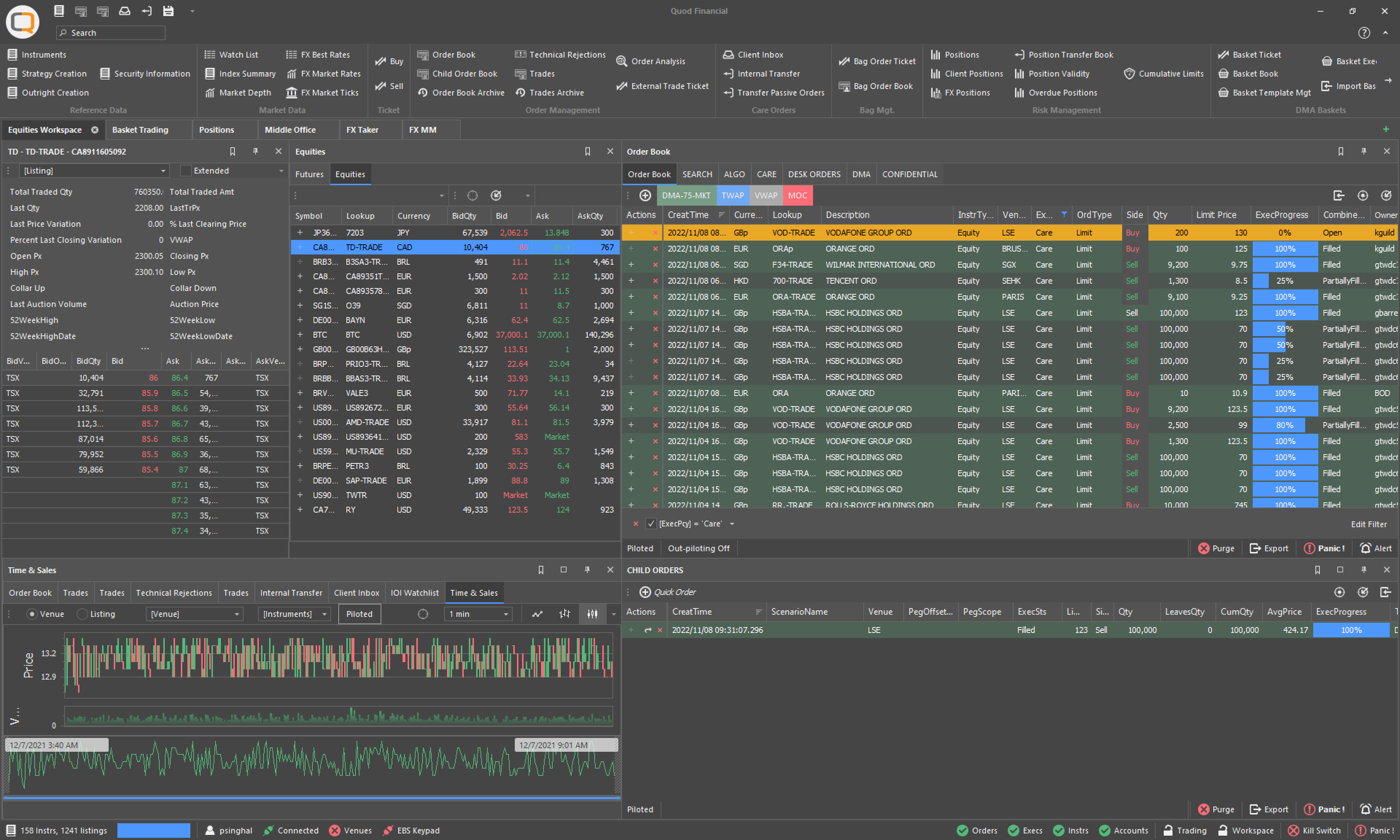Toggle the Piloted button in Time & Sales

[359, 614]
